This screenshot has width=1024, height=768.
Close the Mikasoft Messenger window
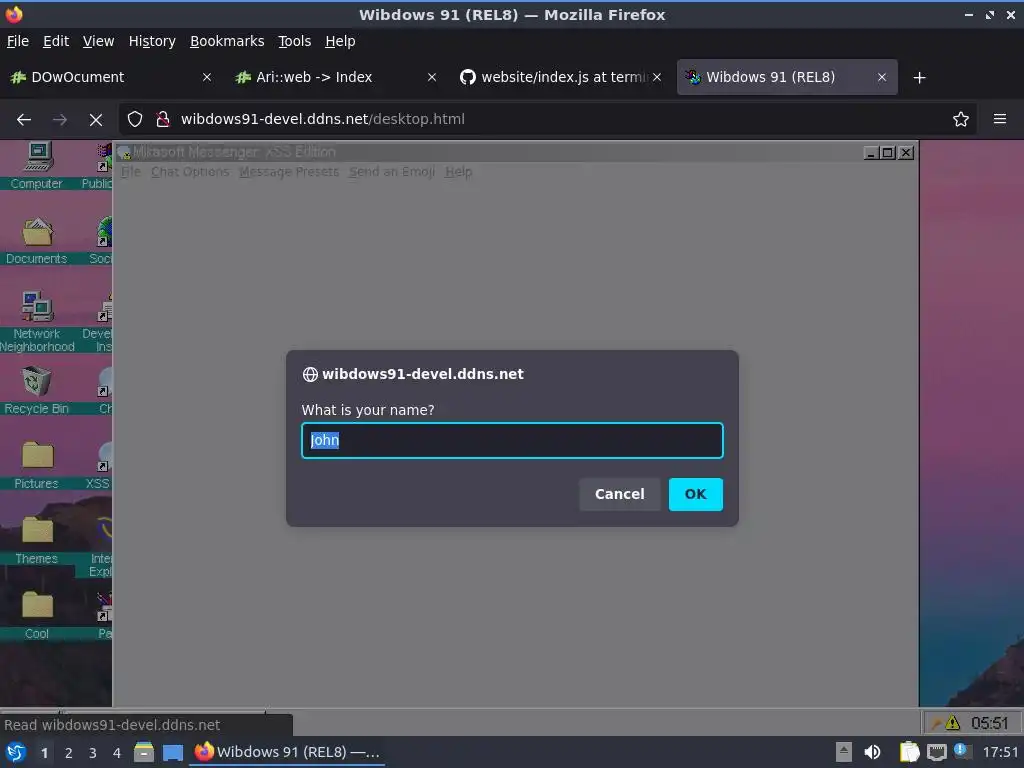pos(906,153)
